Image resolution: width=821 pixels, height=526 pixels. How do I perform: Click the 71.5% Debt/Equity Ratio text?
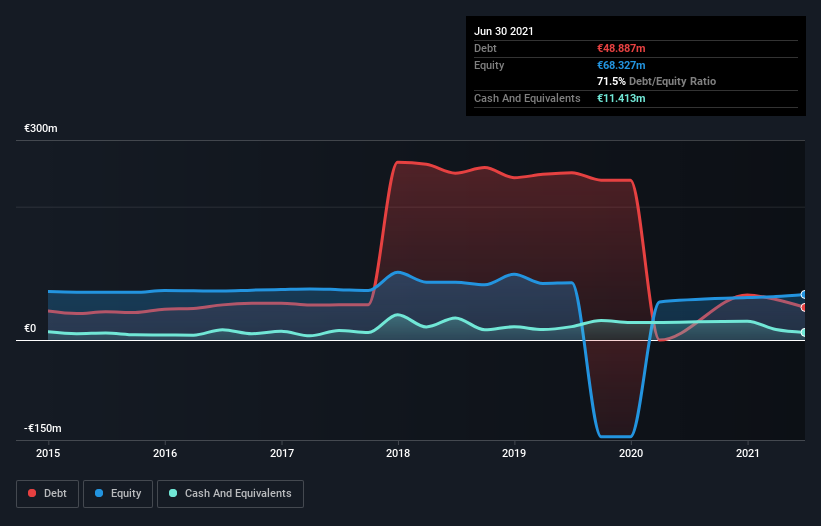click(657, 81)
